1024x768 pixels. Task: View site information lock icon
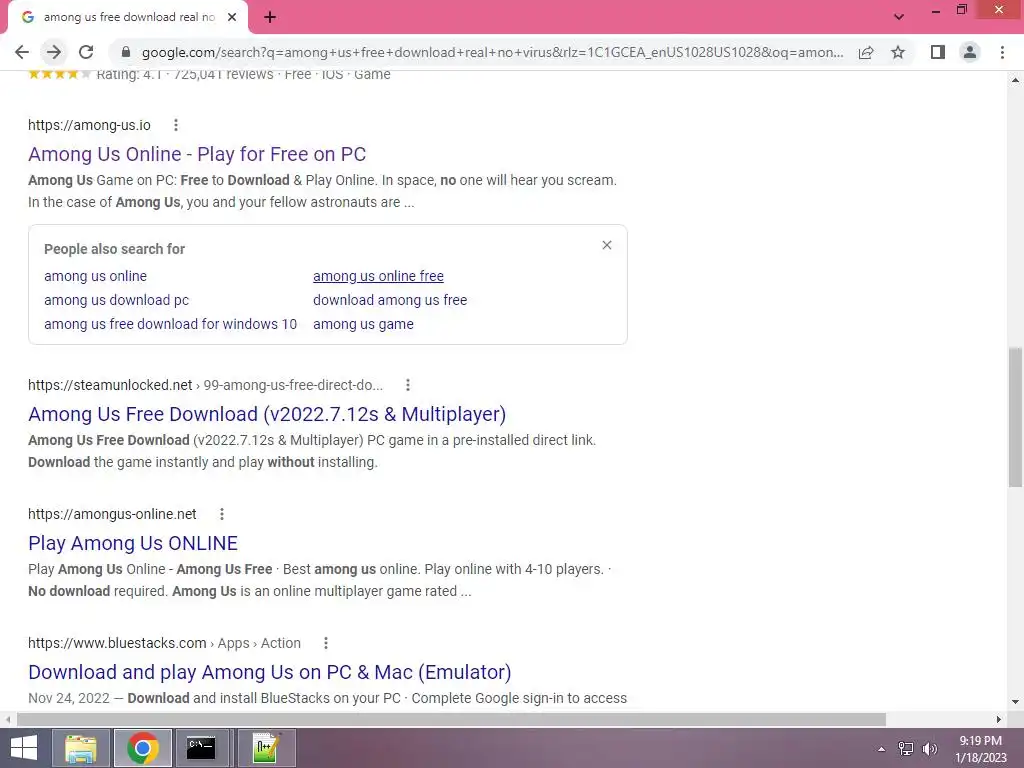[x=126, y=52]
